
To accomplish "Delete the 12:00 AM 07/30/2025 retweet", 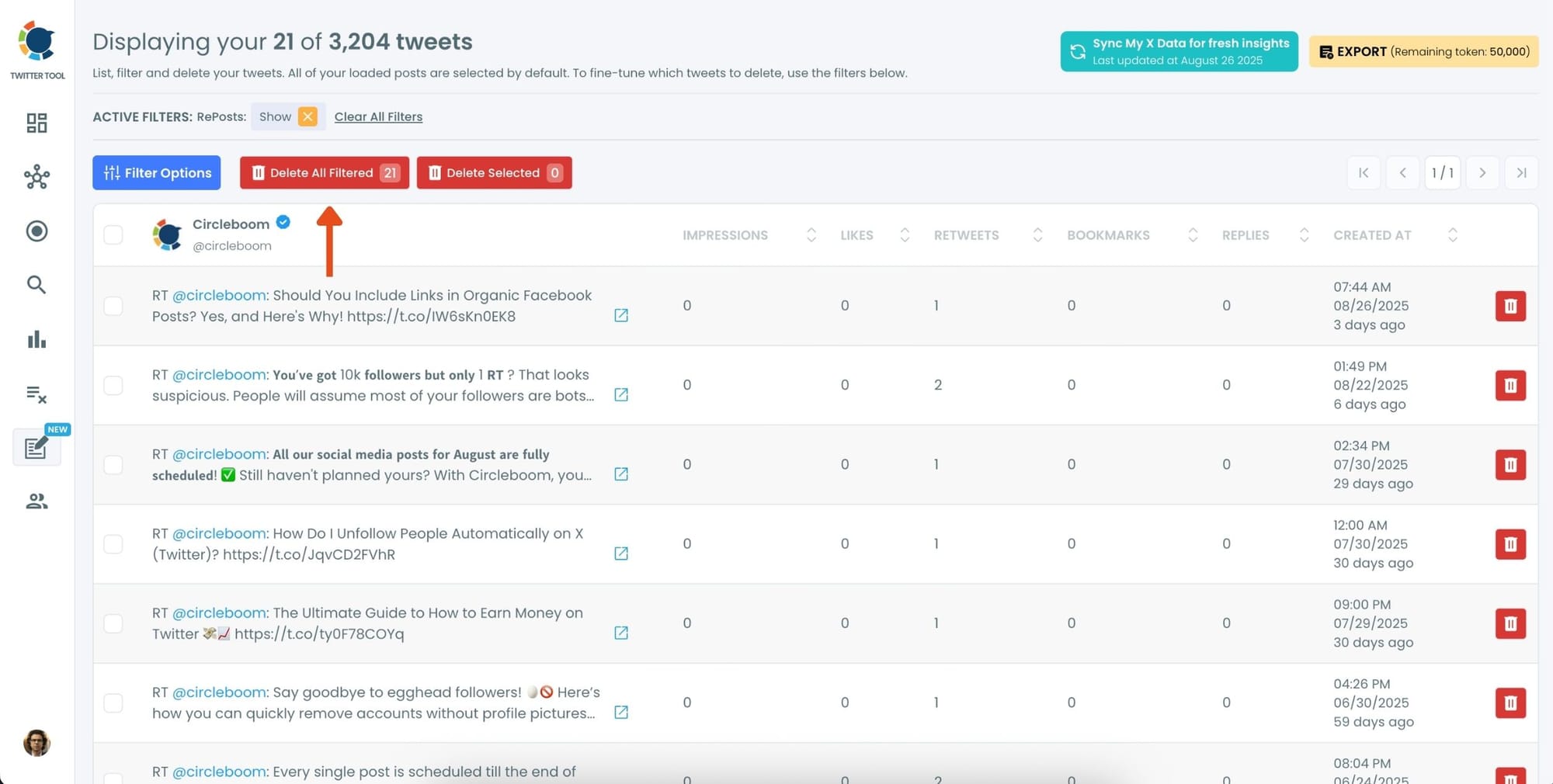I will (x=1510, y=544).
